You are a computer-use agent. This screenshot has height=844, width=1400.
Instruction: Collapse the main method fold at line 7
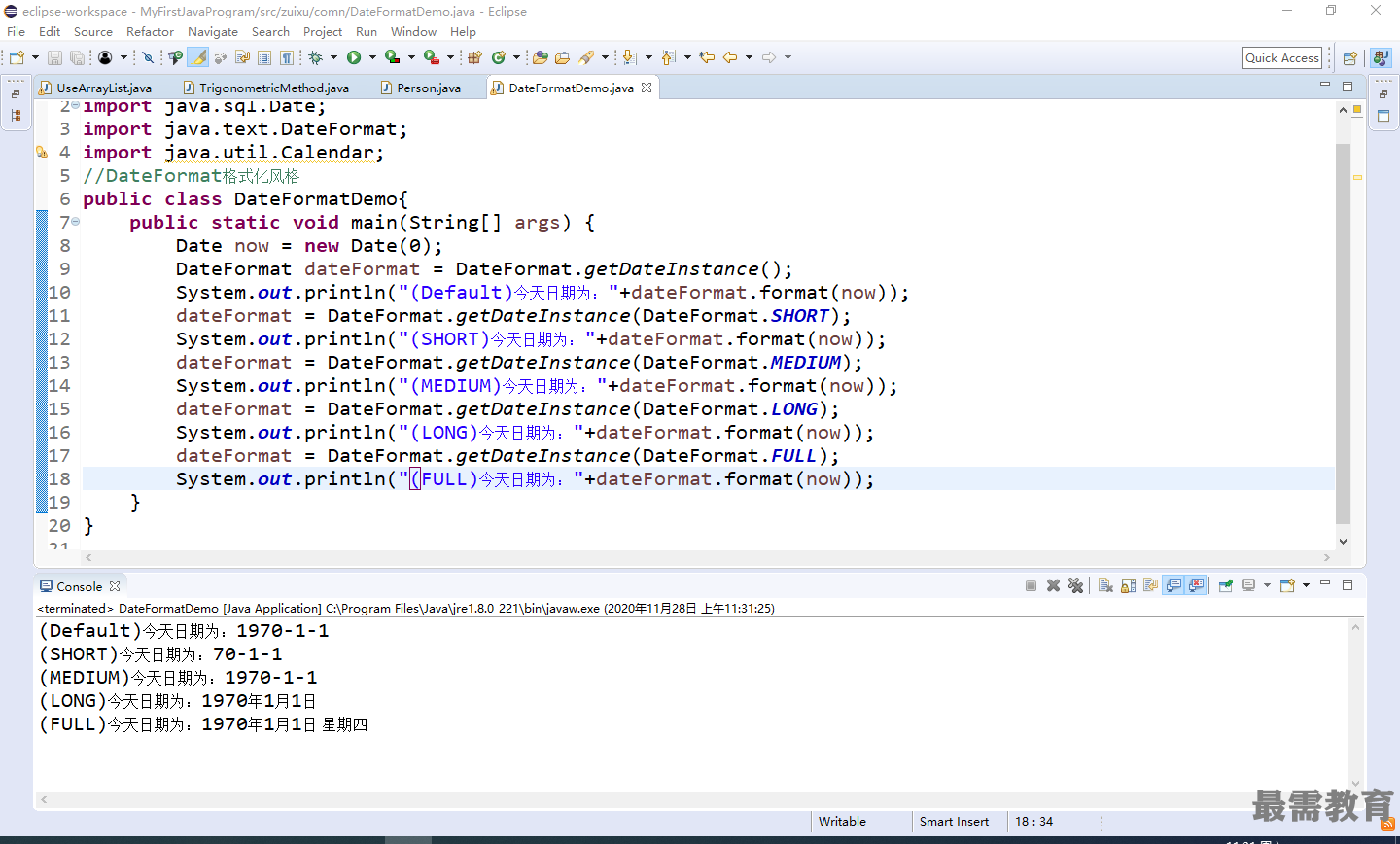76,222
